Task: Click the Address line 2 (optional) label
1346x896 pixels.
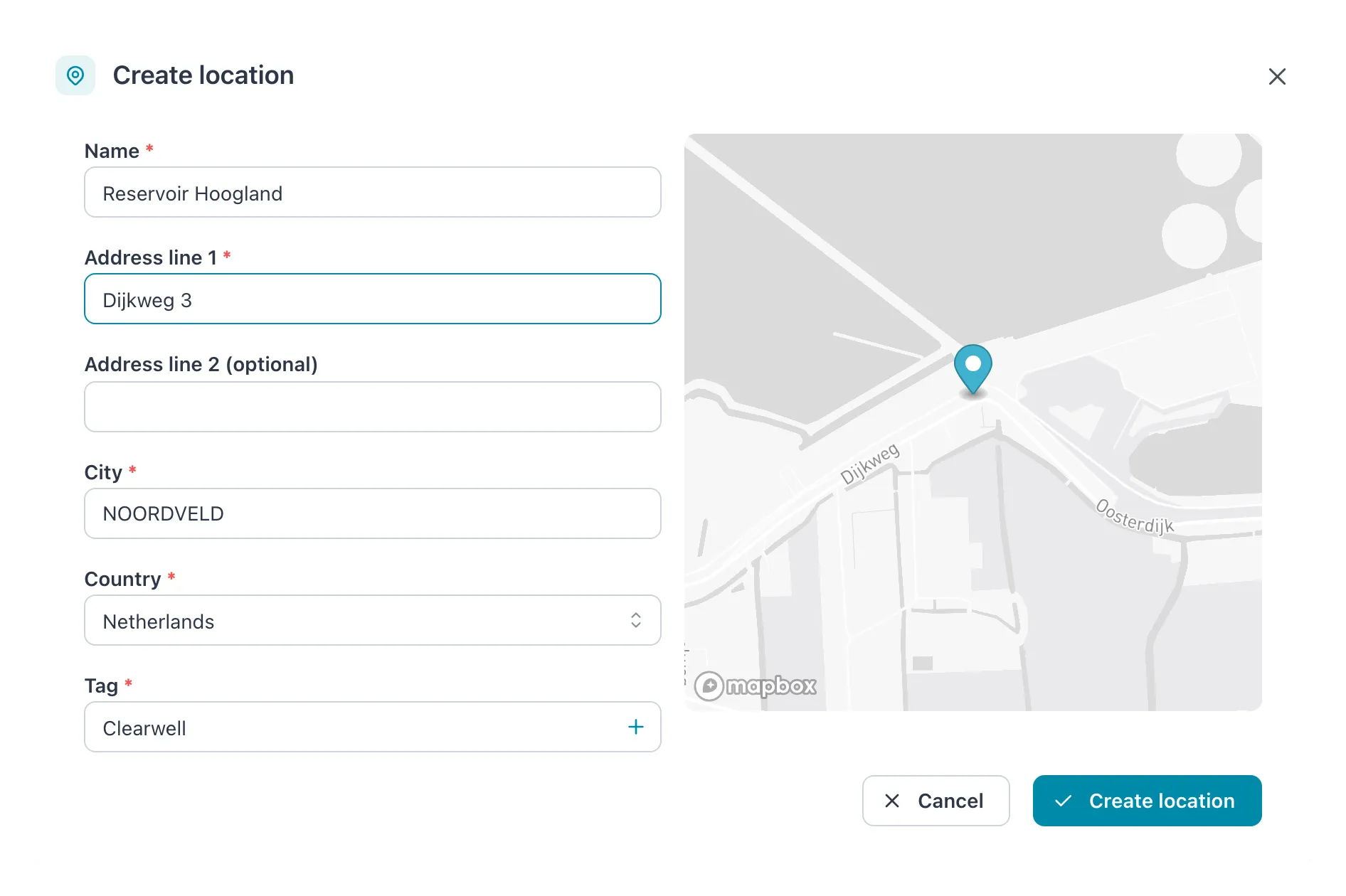Action: point(201,364)
